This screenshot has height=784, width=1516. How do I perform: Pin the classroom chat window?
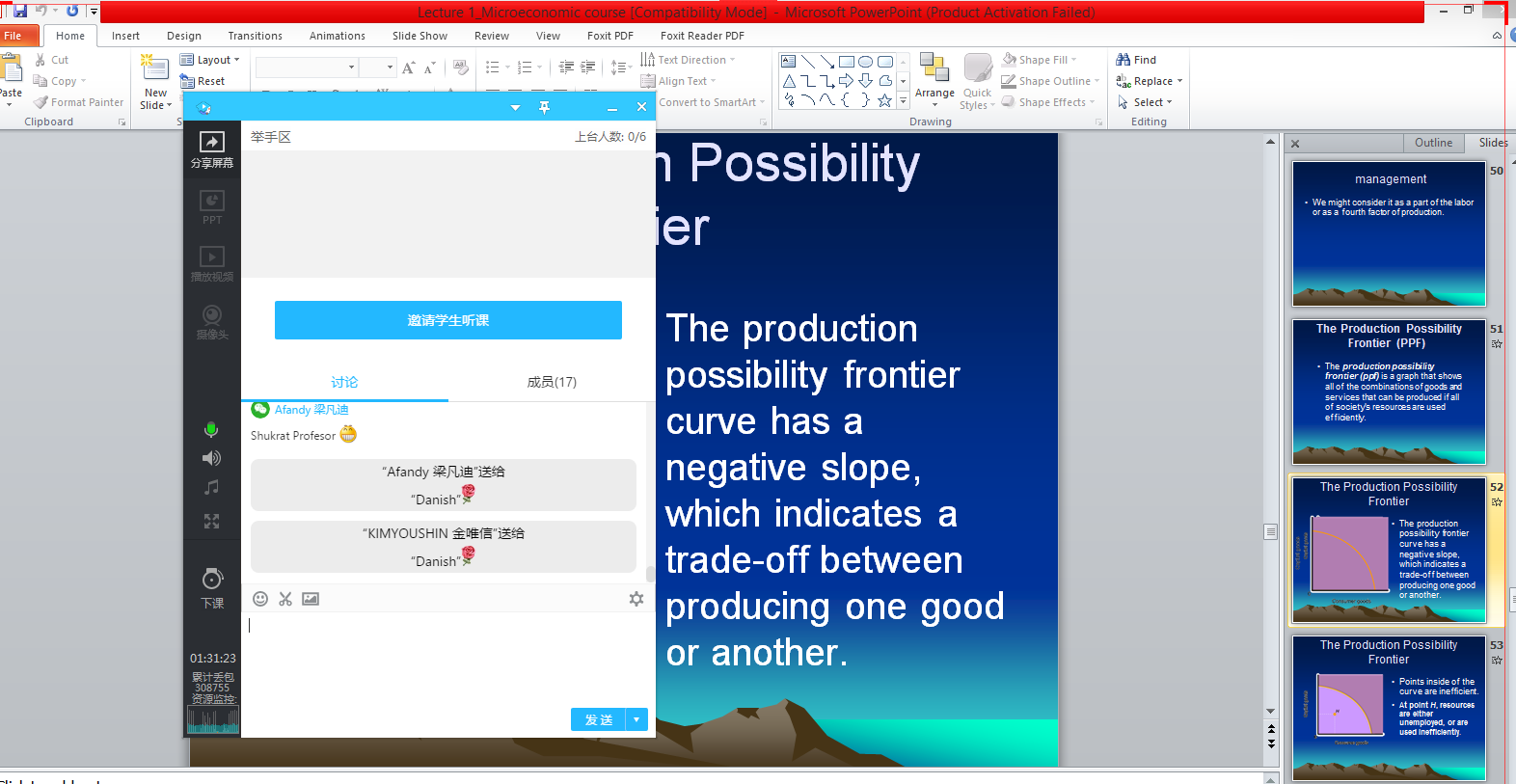544,107
